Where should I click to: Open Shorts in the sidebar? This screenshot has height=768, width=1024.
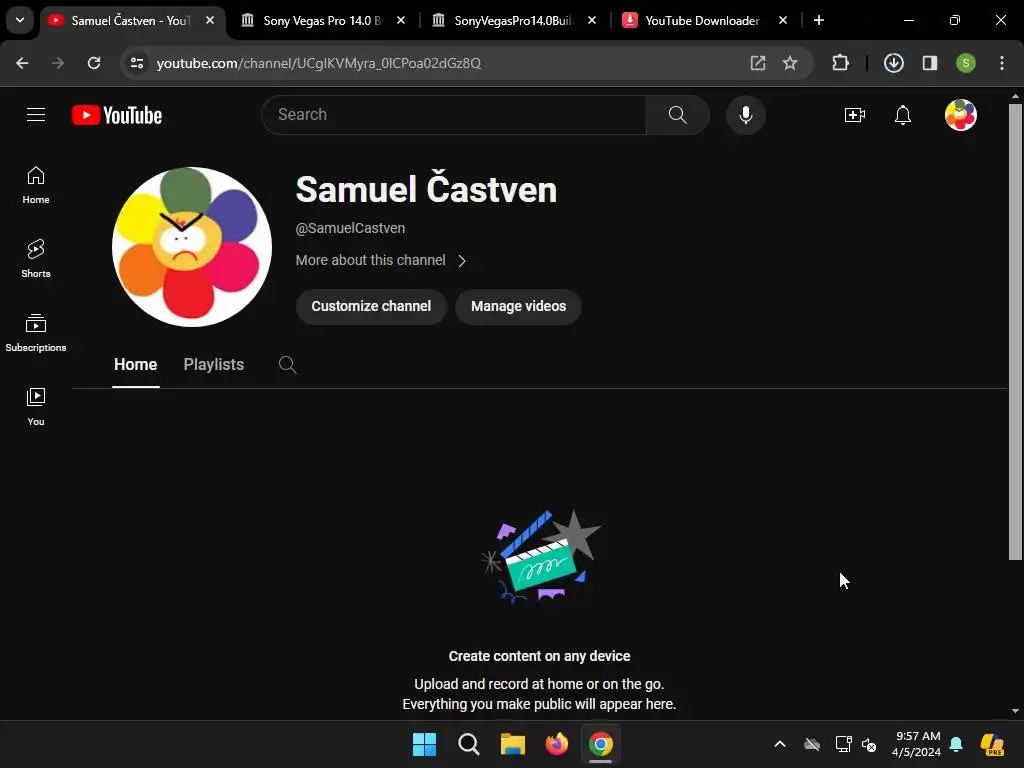(36, 259)
